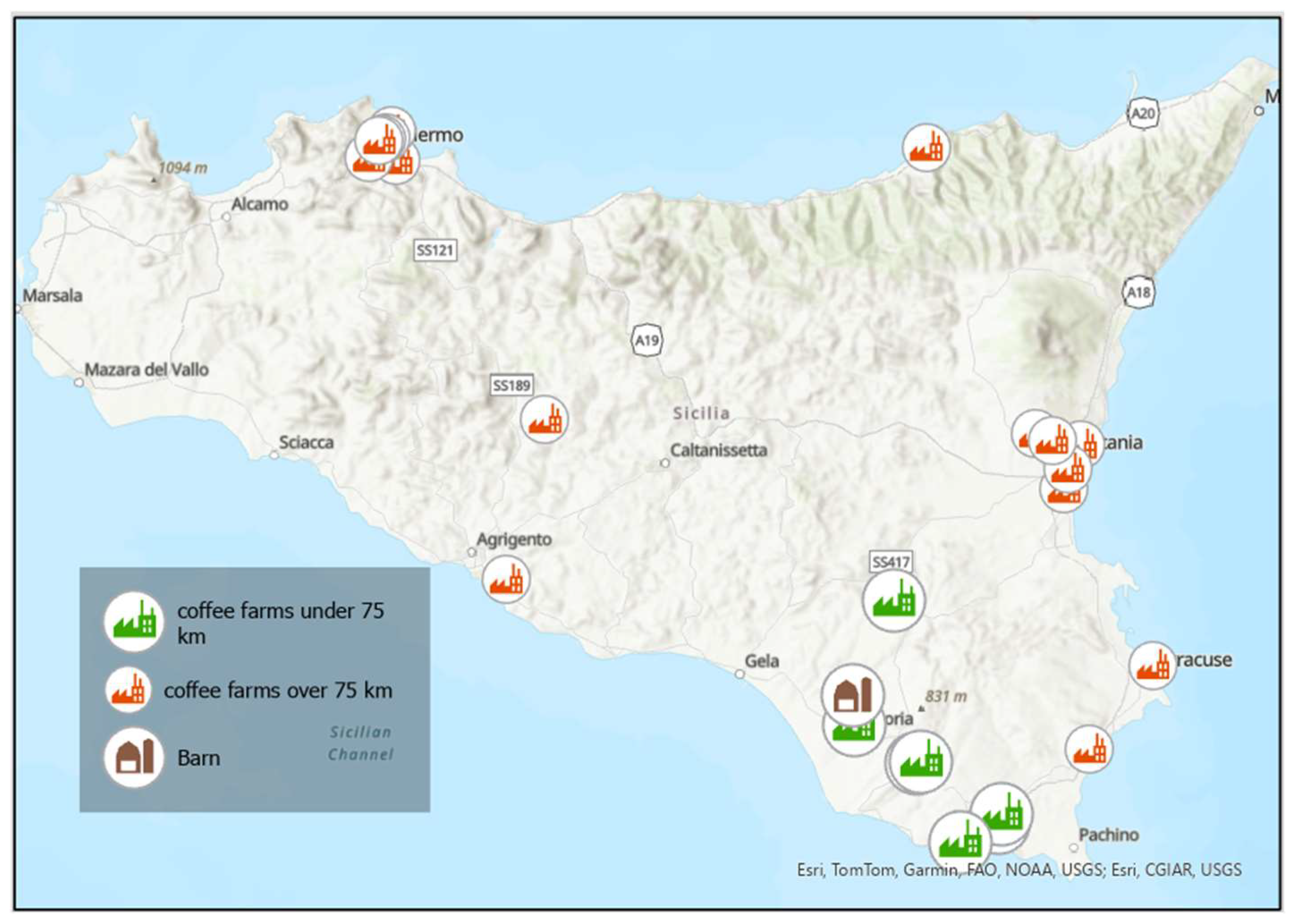Click the orange farm marker at Syracuse
Screen dimensions: 1293x924
coord(1153,665)
